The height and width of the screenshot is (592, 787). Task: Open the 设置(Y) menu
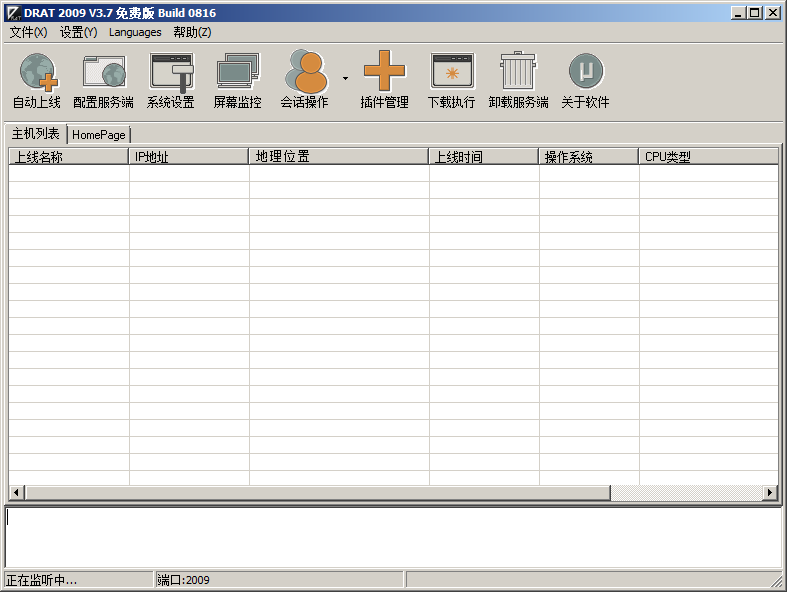click(79, 32)
